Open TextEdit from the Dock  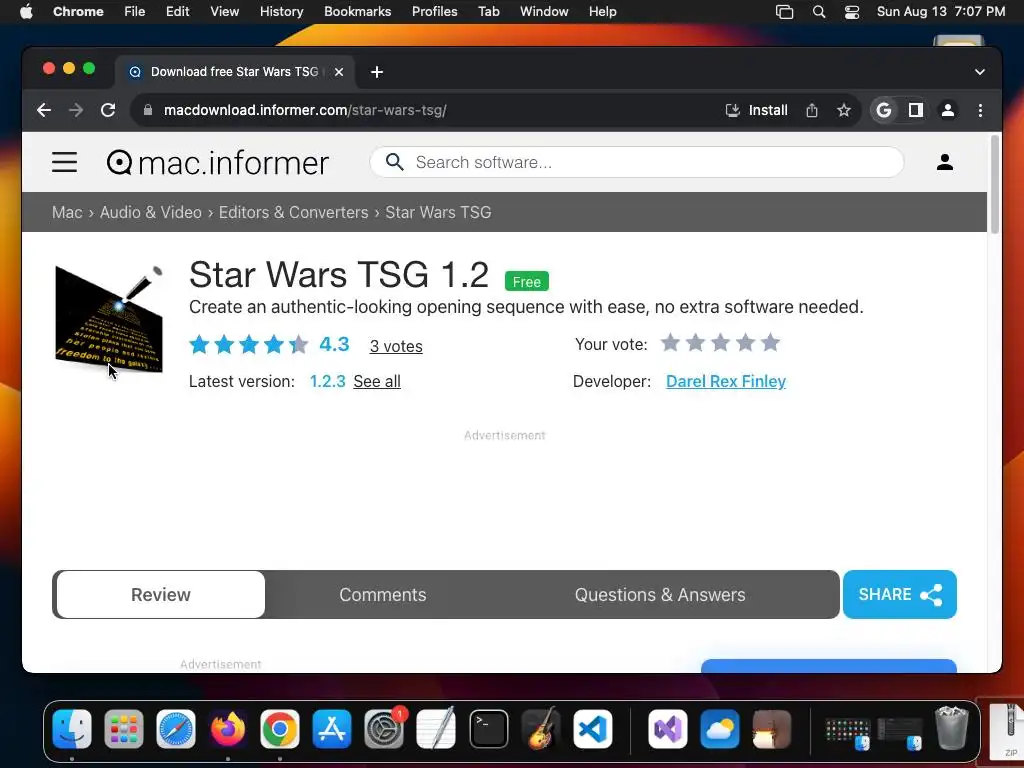pos(436,729)
